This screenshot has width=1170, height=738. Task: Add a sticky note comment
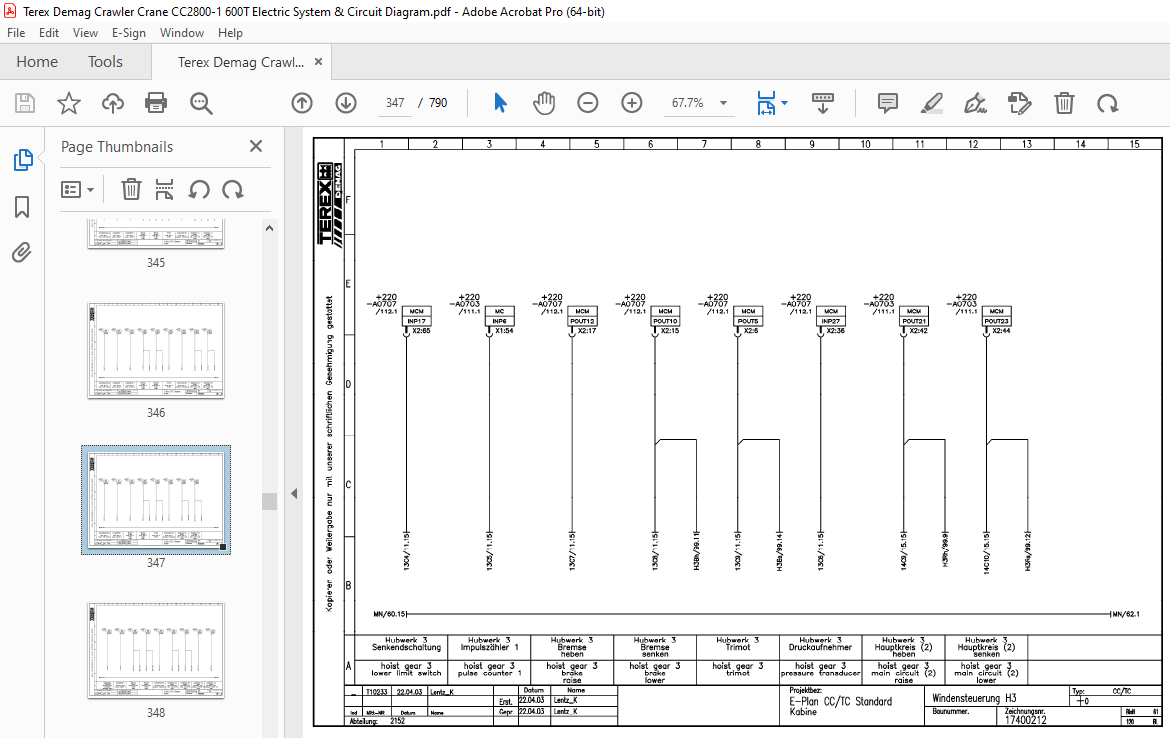pyautogui.click(x=887, y=103)
